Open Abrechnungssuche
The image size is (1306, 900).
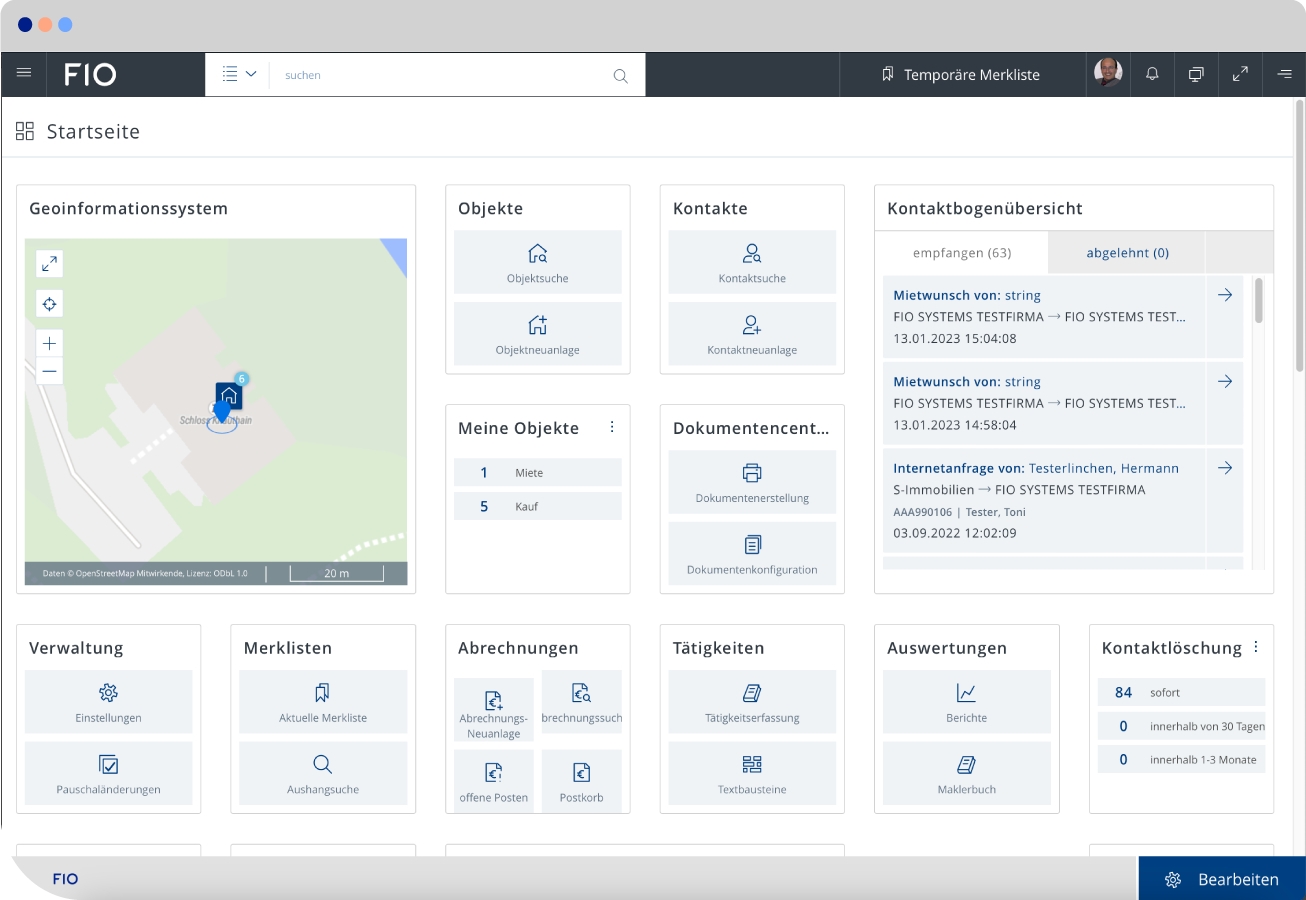582,702
